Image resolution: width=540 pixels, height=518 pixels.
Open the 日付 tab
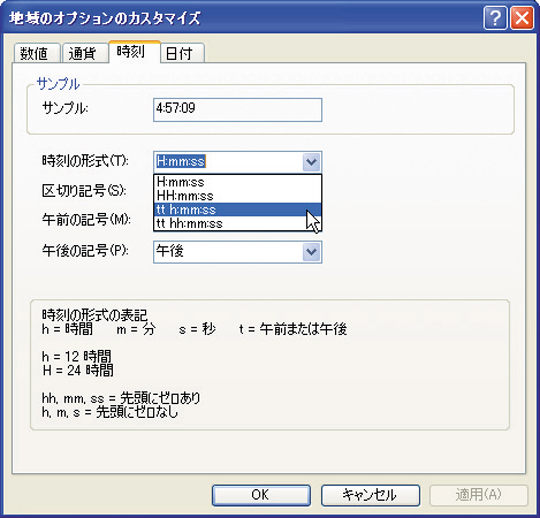pos(183,53)
